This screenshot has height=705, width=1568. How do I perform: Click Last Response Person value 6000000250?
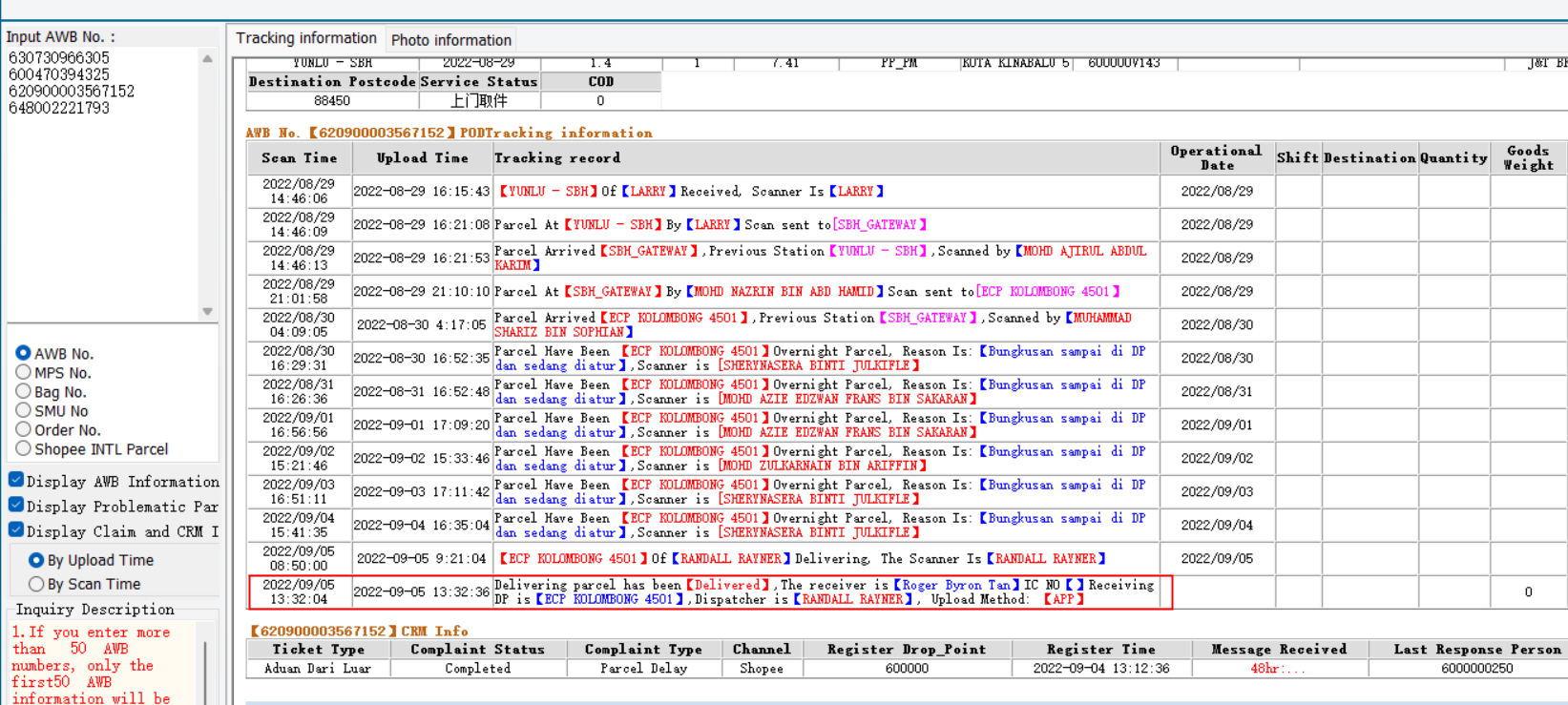click(x=1476, y=669)
